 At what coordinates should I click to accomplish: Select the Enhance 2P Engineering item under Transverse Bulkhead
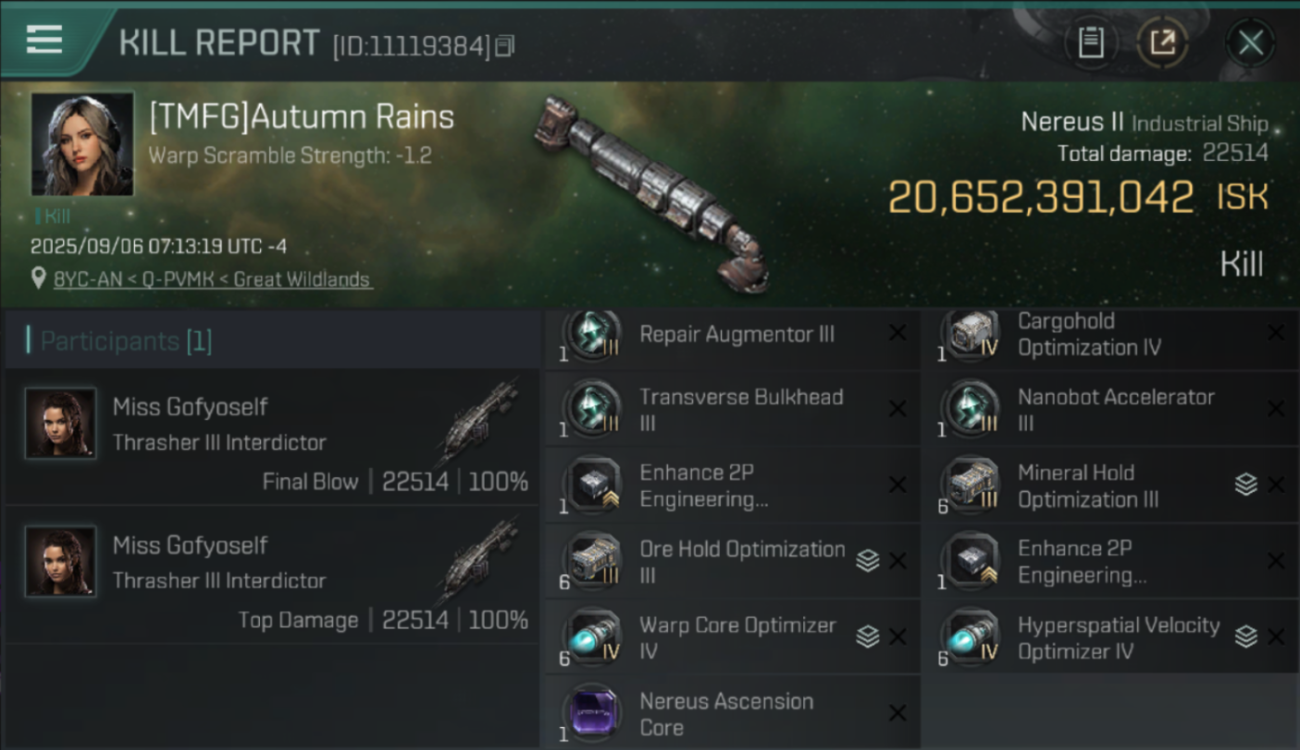(732, 486)
